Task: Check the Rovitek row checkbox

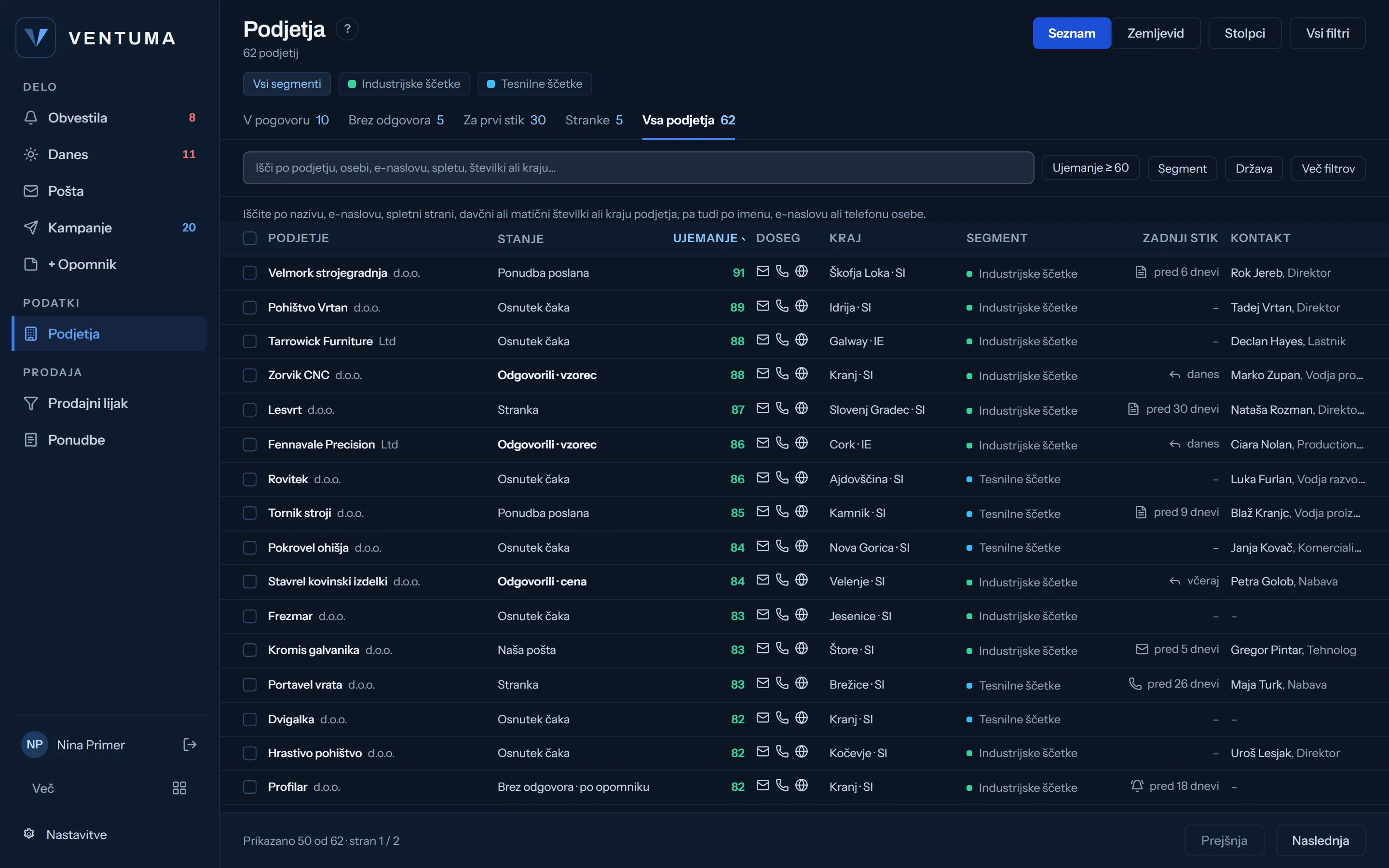Action: pos(250,479)
